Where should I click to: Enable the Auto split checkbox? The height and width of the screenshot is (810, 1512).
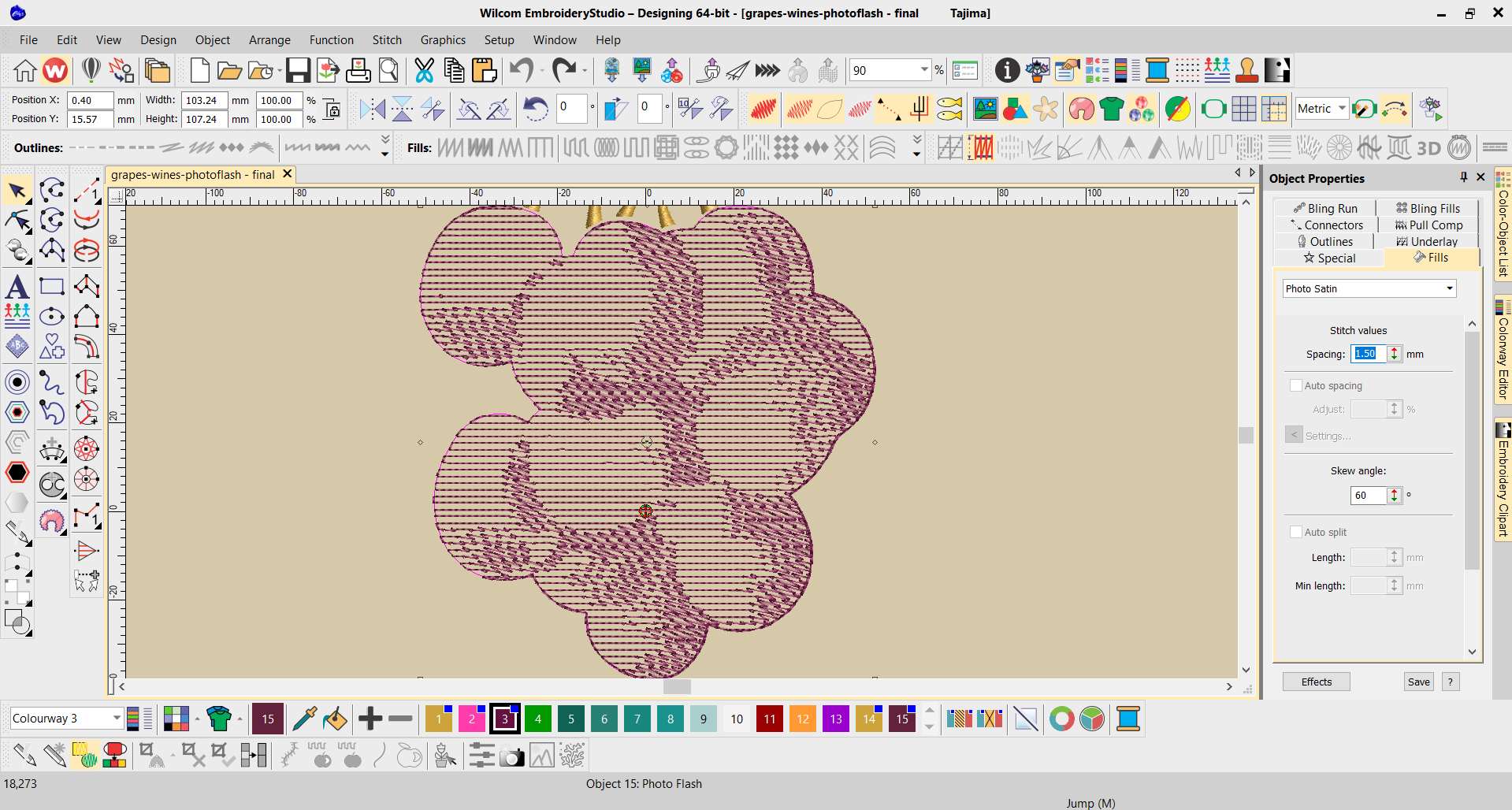tap(1296, 532)
